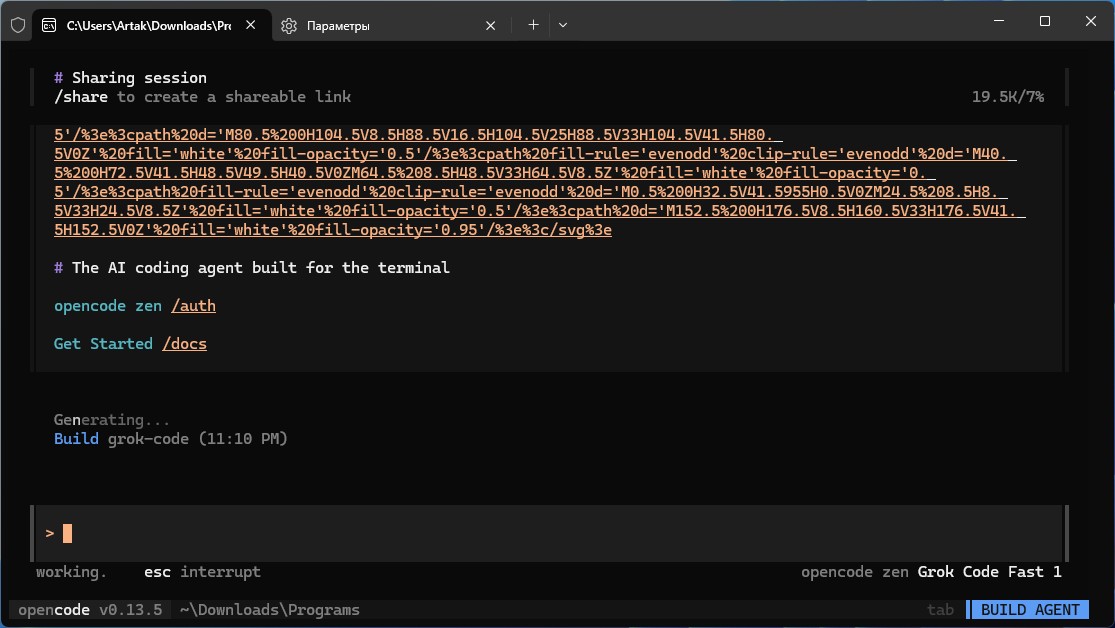Click the opencode v0.13.5 version label

[x=90, y=610]
